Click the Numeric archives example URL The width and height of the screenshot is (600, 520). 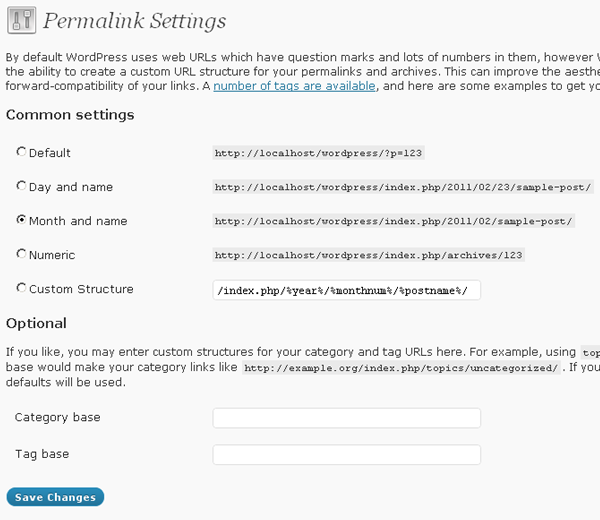(368, 255)
